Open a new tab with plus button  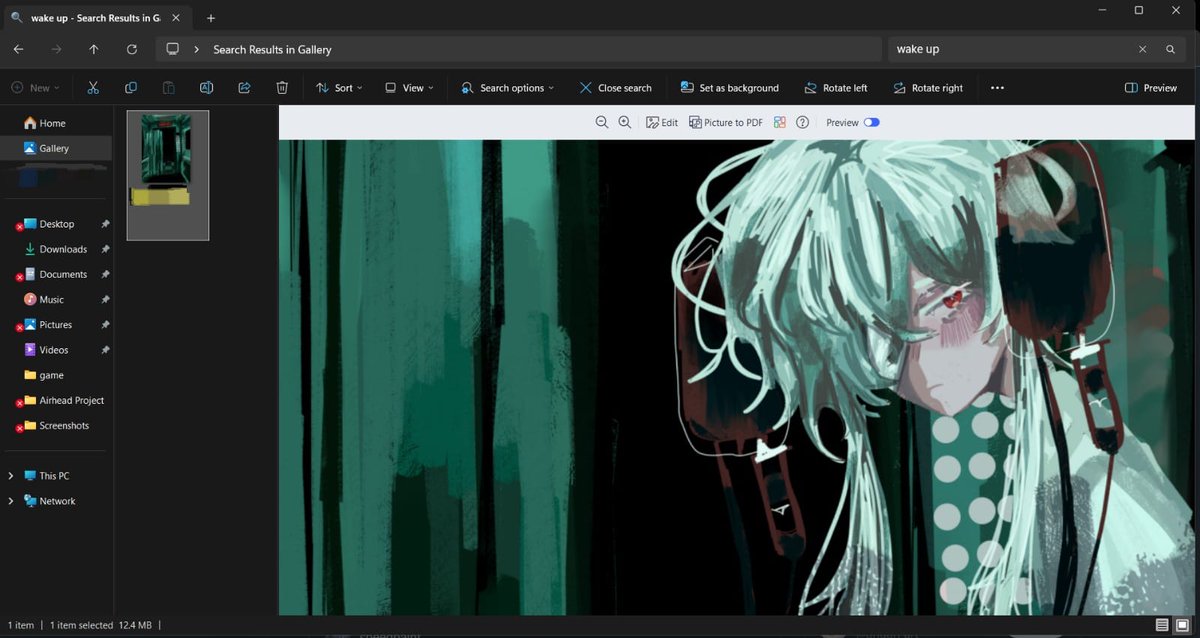(211, 18)
